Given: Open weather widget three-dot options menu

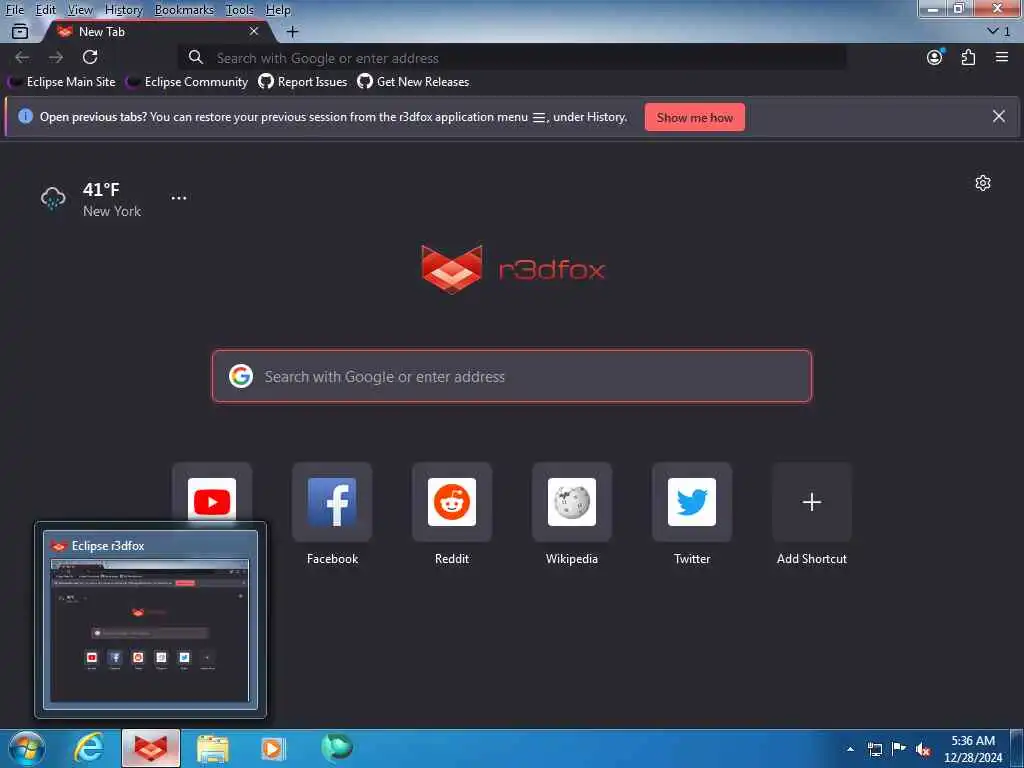Looking at the screenshot, I should [178, 198].
